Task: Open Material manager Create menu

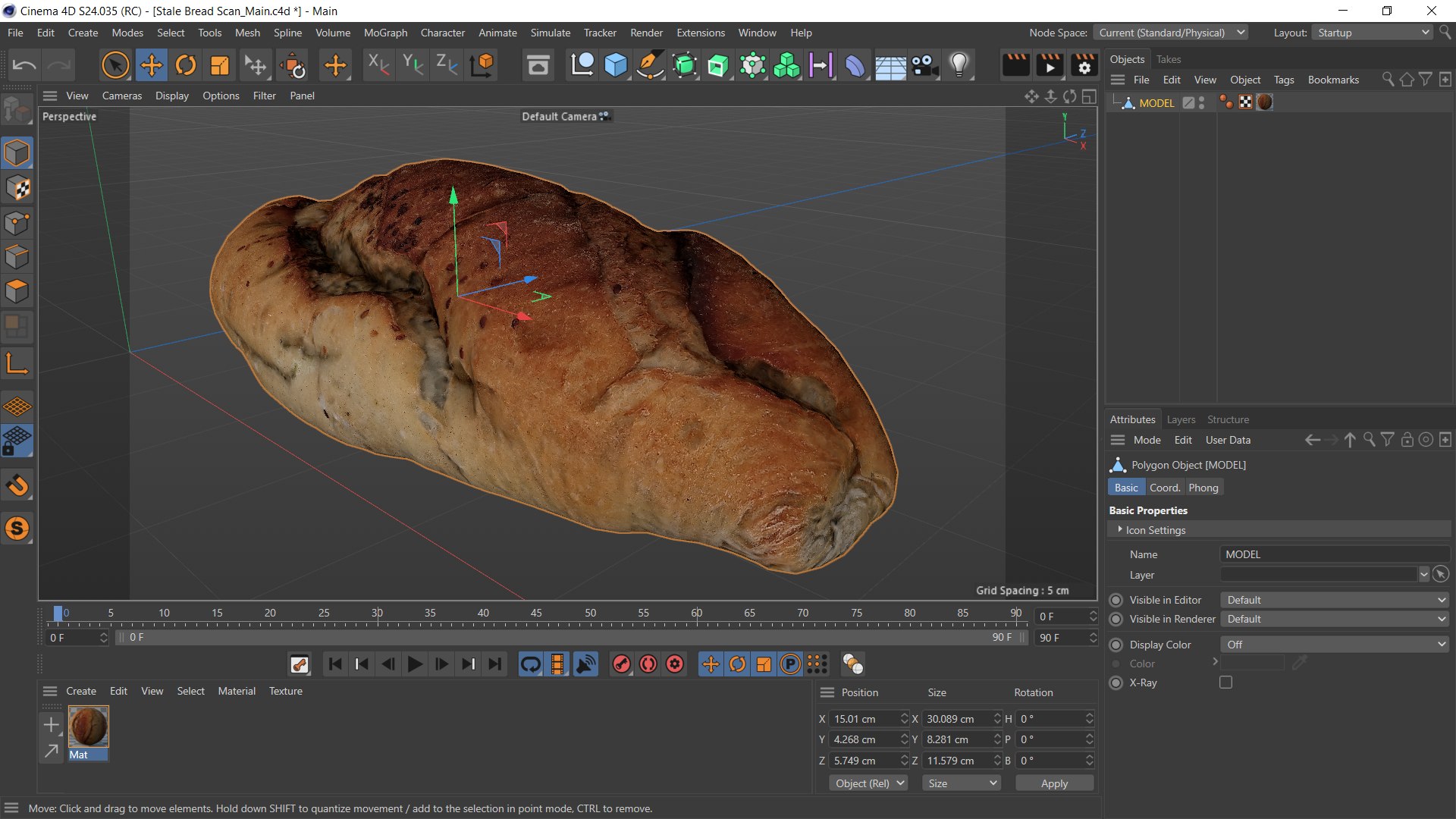Action: click(80, 691)
